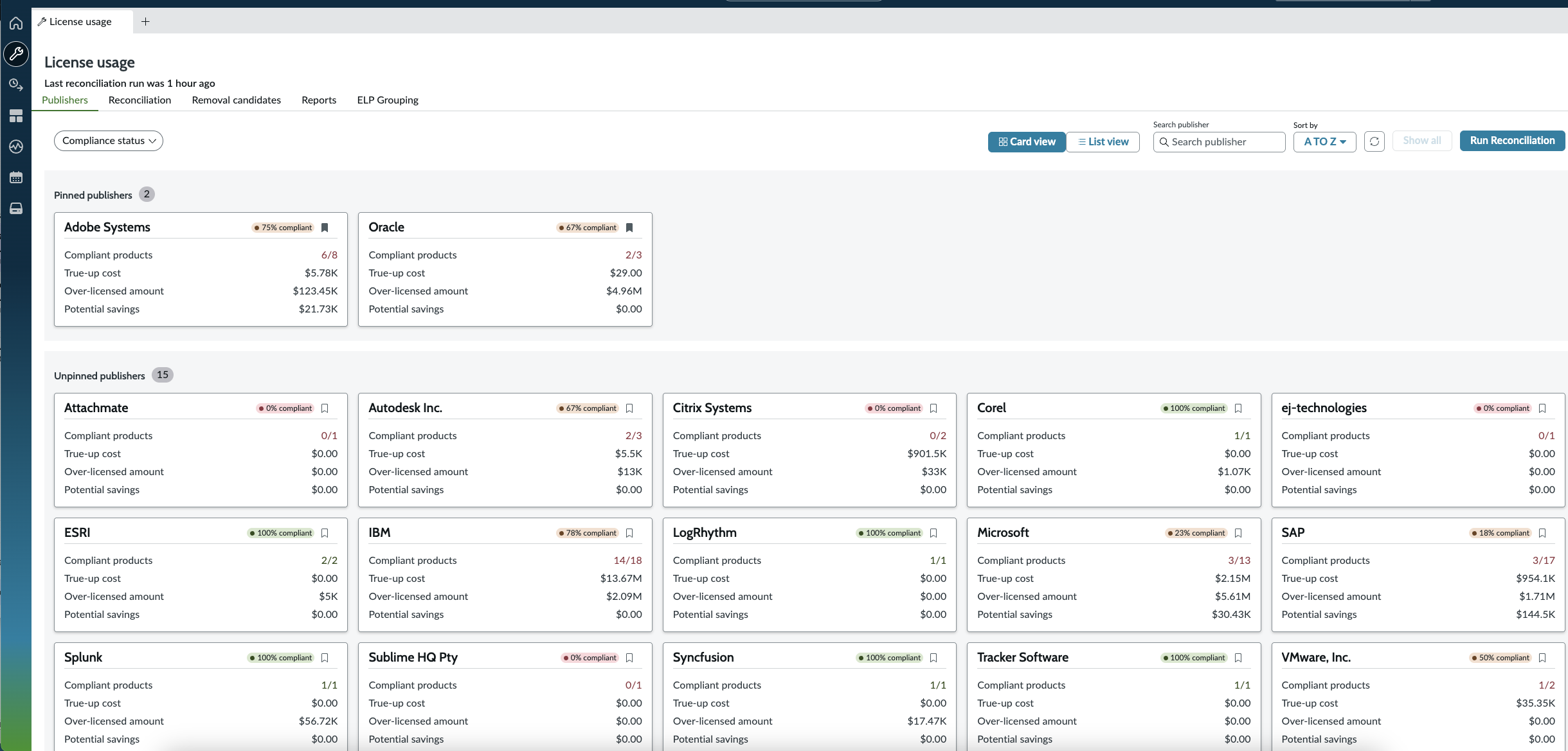Click the Search publisher input field
This screenshot has width=1568, height=751.
[1220, 141]
